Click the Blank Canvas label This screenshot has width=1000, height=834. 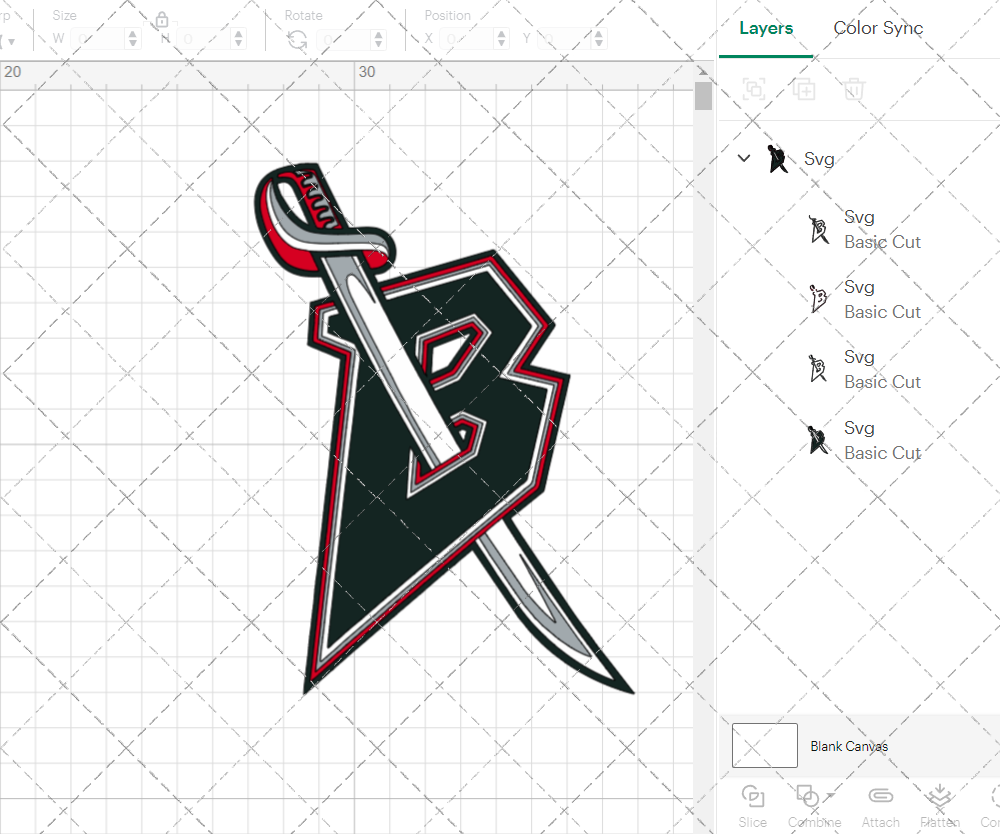849,746
